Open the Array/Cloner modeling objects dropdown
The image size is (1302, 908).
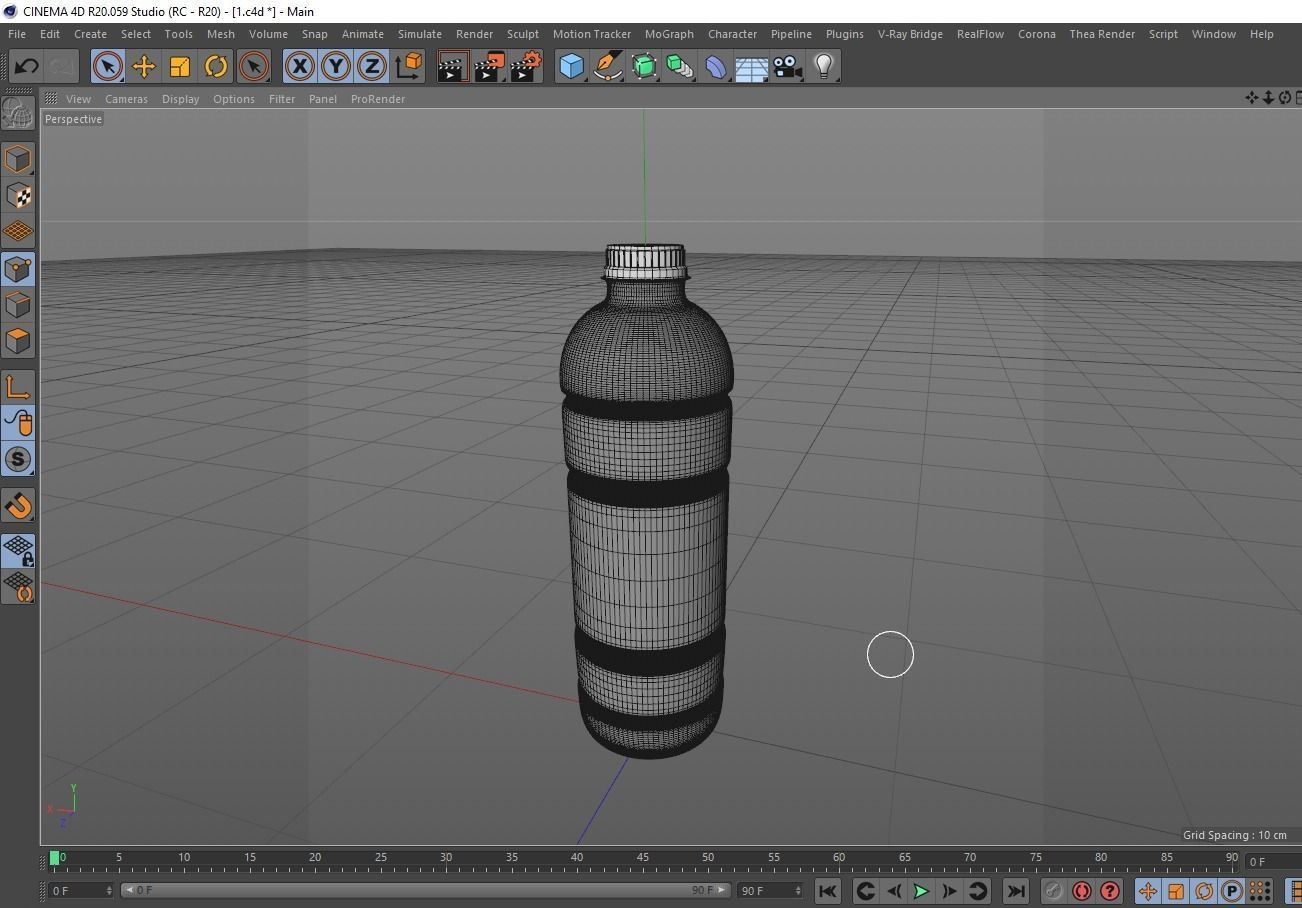pos(679,67)
